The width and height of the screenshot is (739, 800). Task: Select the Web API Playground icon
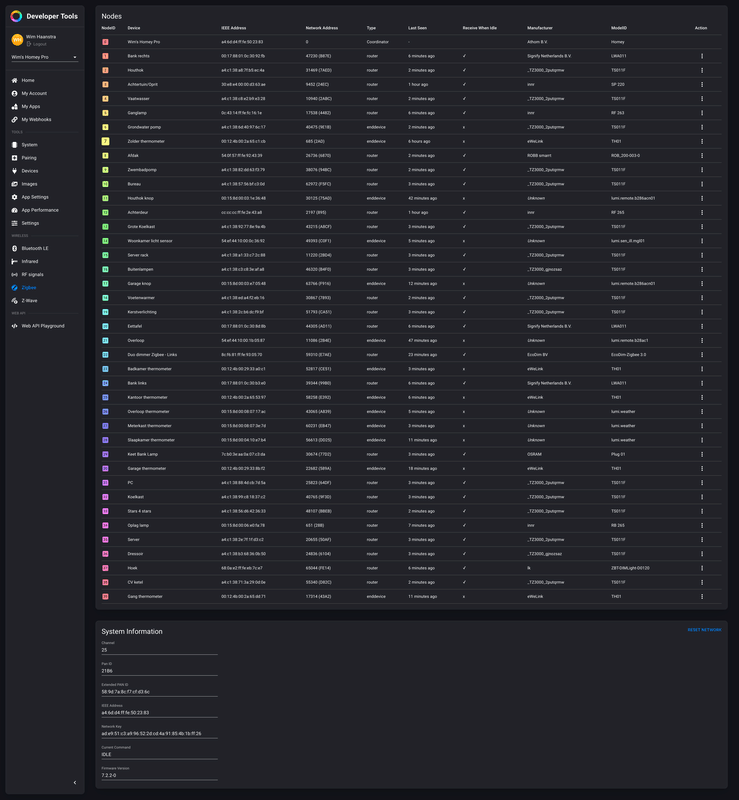[14, 326]
